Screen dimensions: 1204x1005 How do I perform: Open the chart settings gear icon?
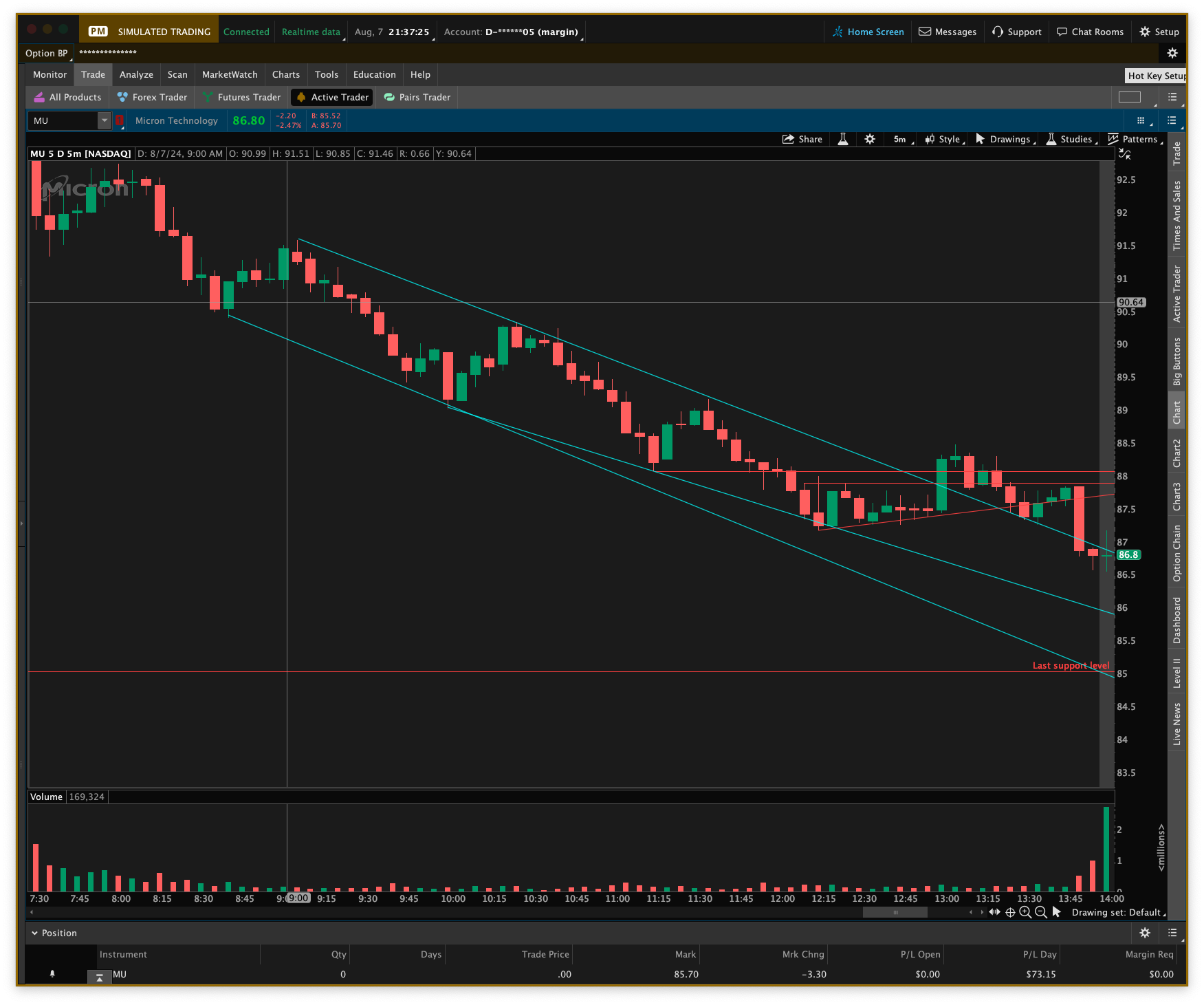pyautogui.click(x=870, y=139)
